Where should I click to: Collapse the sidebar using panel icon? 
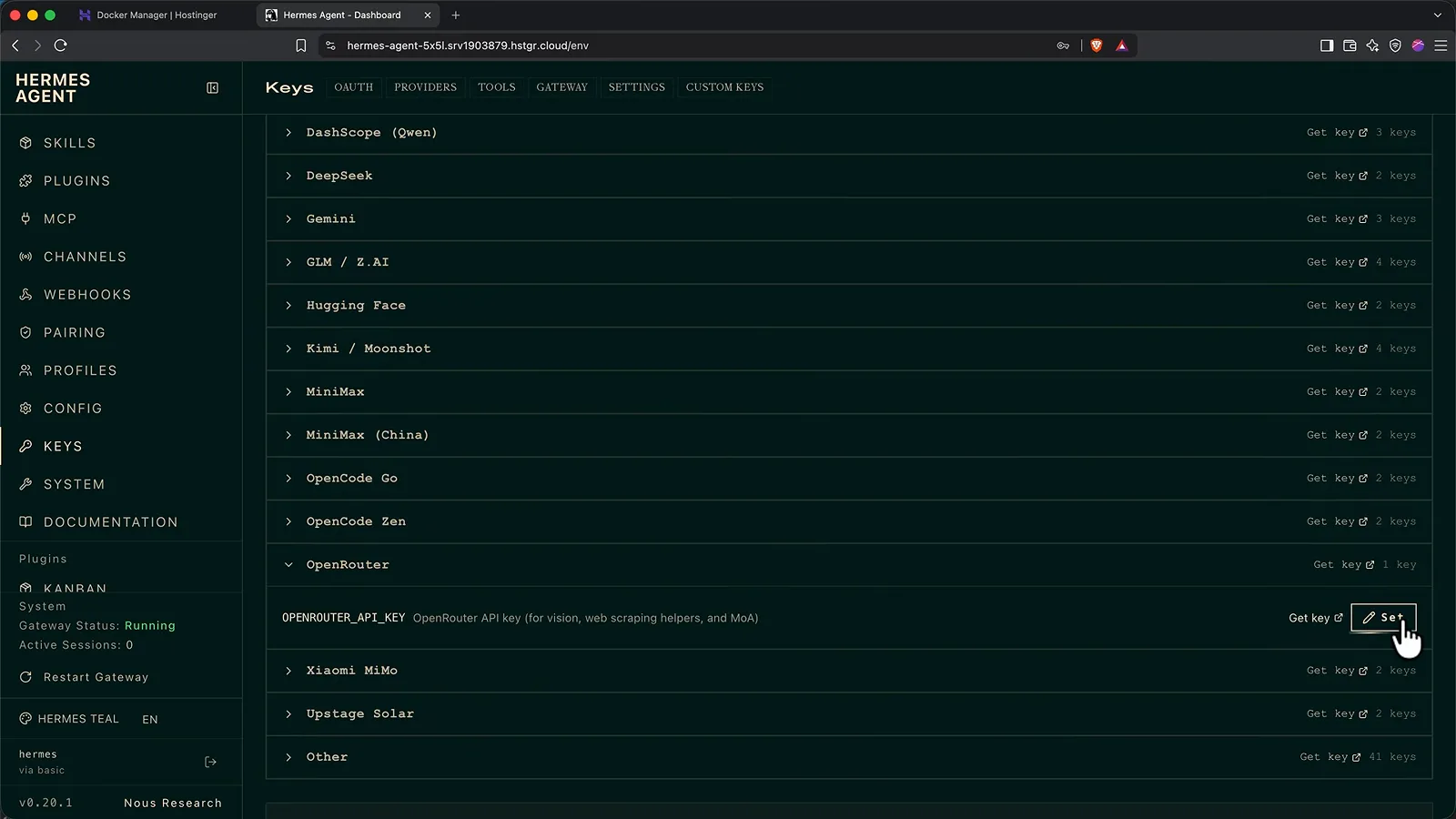point(212,88)
